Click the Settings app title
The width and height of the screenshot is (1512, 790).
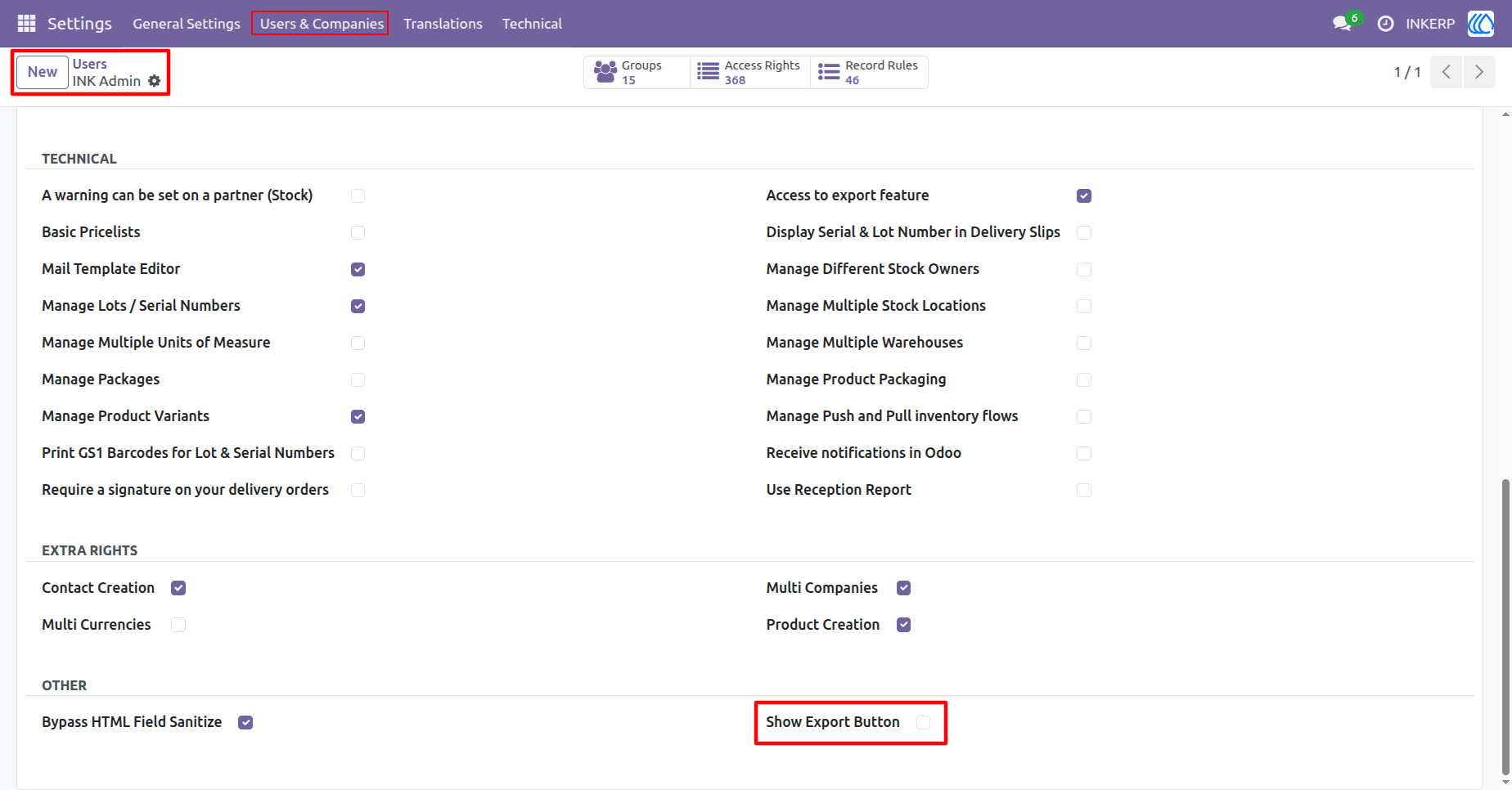(x=79, y=24)
